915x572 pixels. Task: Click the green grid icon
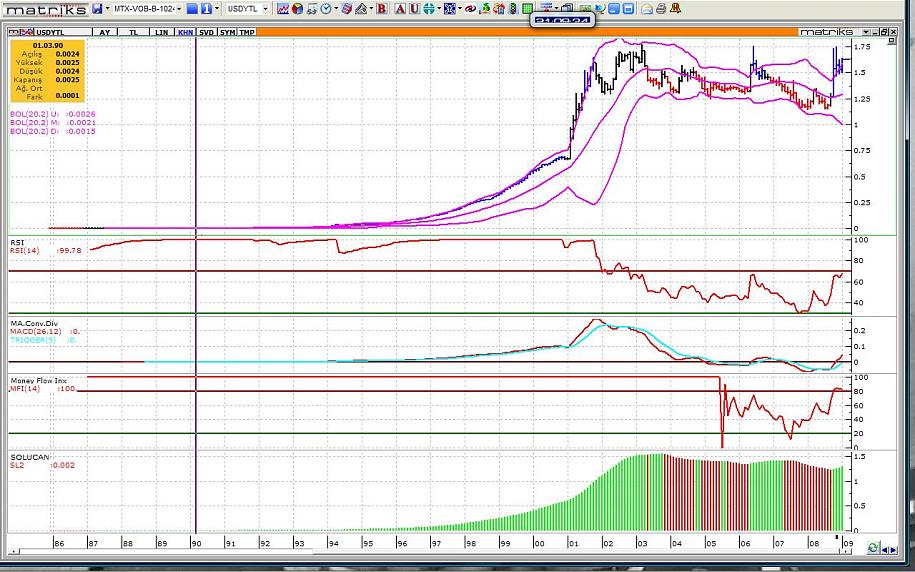(527, 9)
